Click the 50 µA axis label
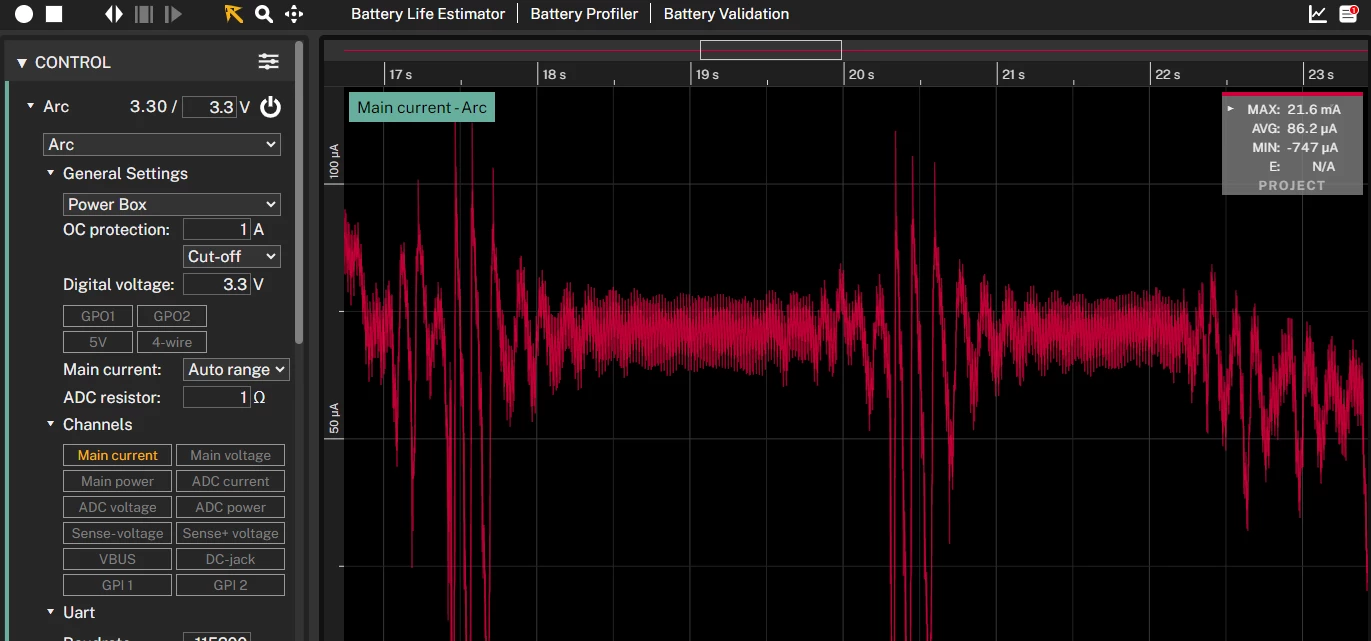 [334, 419]
